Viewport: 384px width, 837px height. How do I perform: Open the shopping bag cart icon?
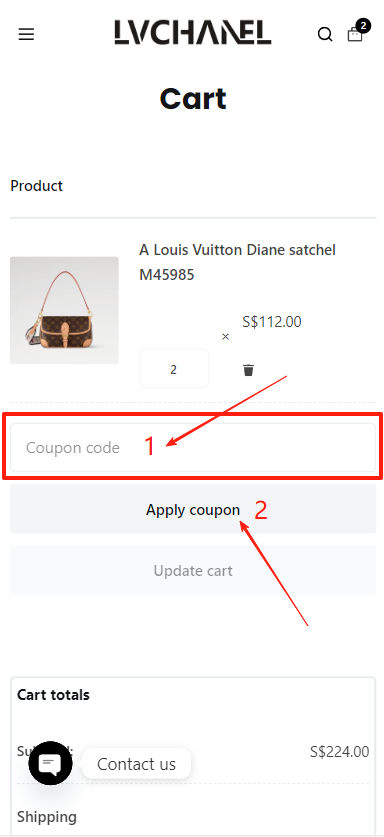point(355,35)
